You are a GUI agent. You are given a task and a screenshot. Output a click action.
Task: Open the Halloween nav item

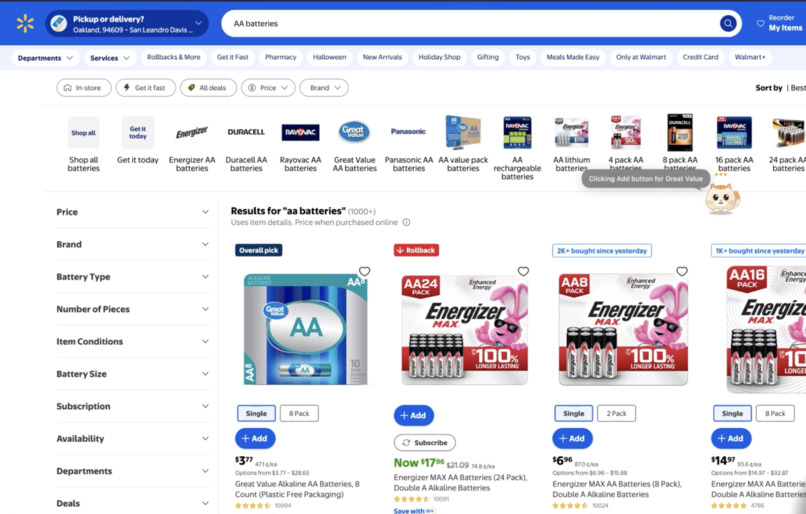[x=329, y=57]
